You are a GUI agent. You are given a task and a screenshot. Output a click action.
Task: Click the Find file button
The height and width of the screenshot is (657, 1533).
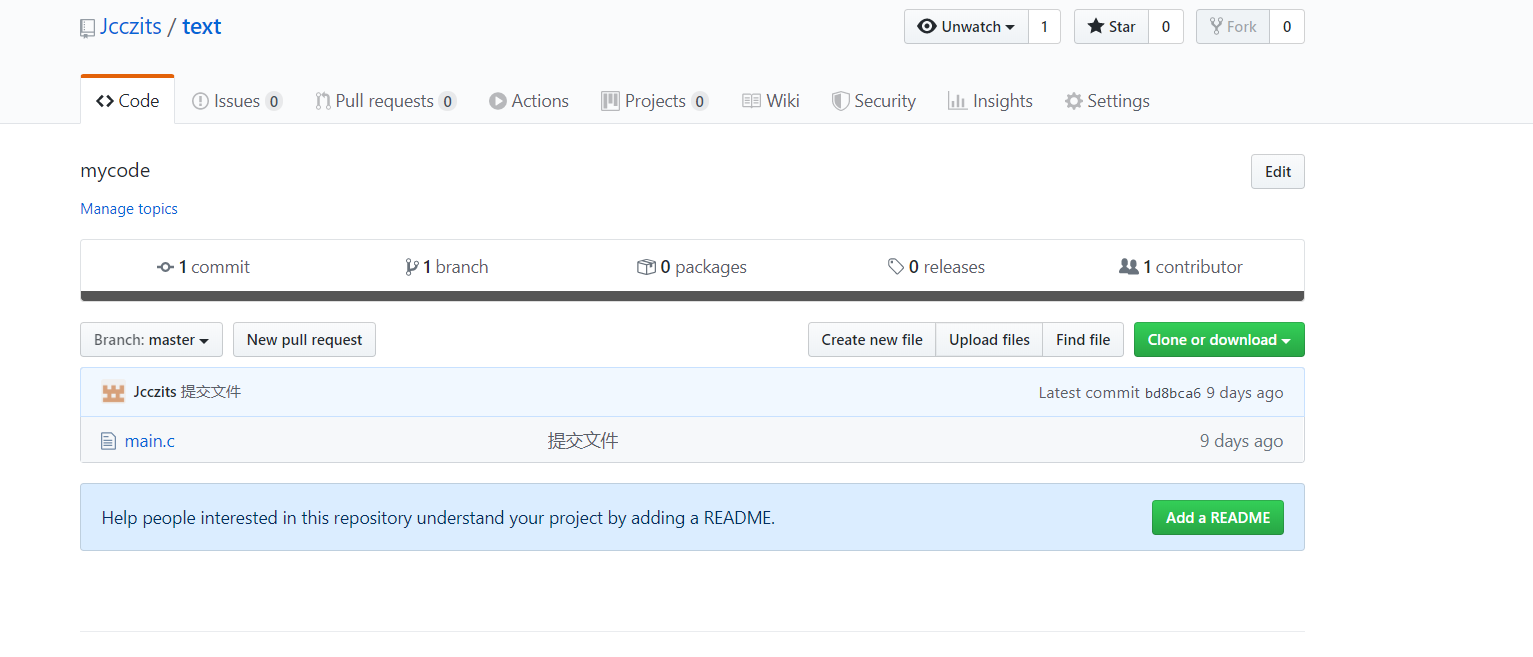pos(1083,340)
